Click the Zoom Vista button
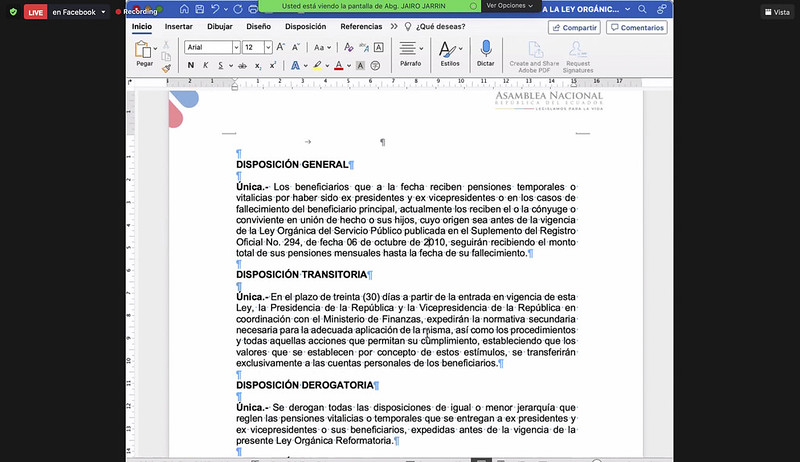This screenshot has height=462, width=800. tap(777, 12)
